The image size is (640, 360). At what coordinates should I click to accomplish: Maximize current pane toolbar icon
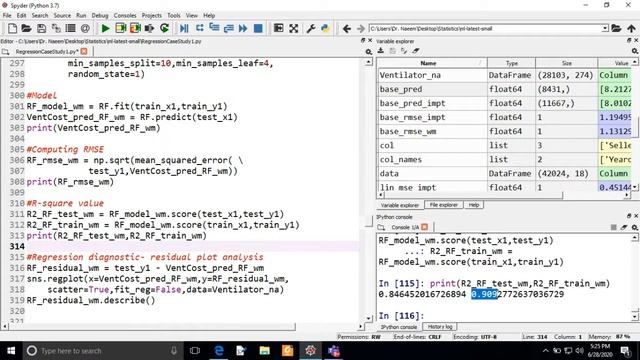click(x=278, y=29)
